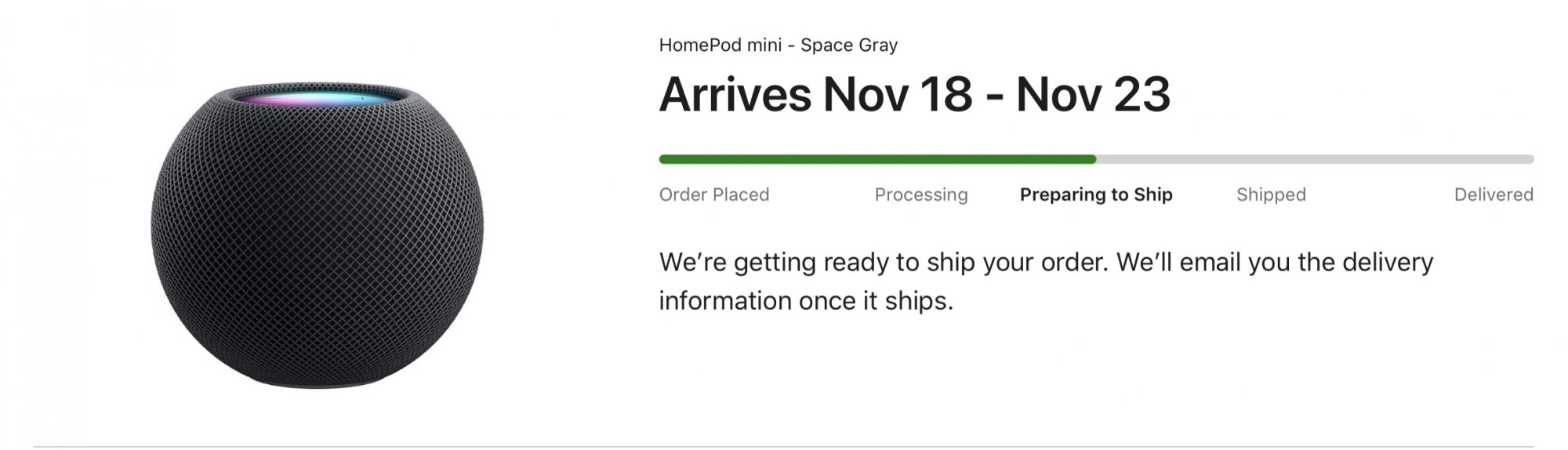Select the "Shipped" step label
The height and width of the screenshot is (450, 1568).
[x=1271, y=194]
